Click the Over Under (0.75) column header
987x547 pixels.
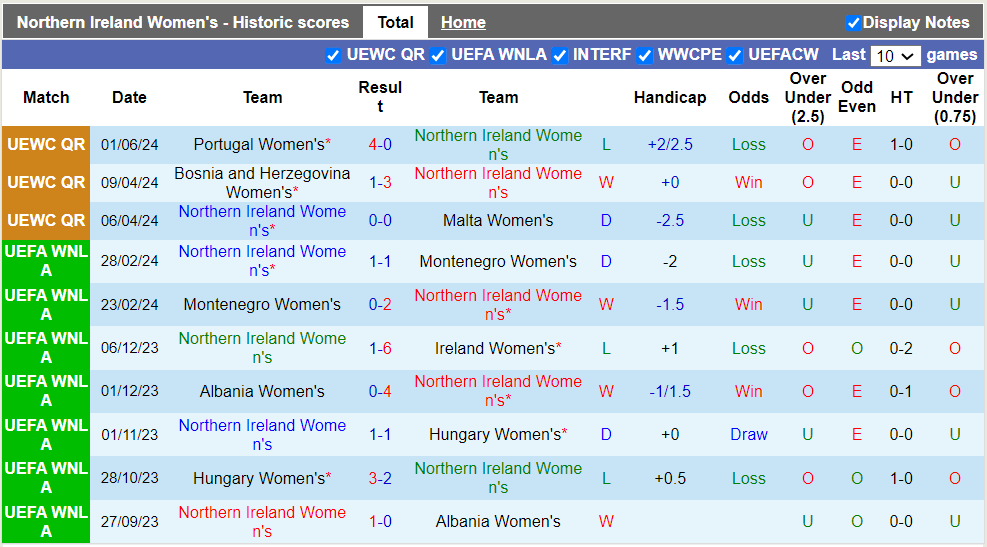pyautogui.click(x=955, y=98)
